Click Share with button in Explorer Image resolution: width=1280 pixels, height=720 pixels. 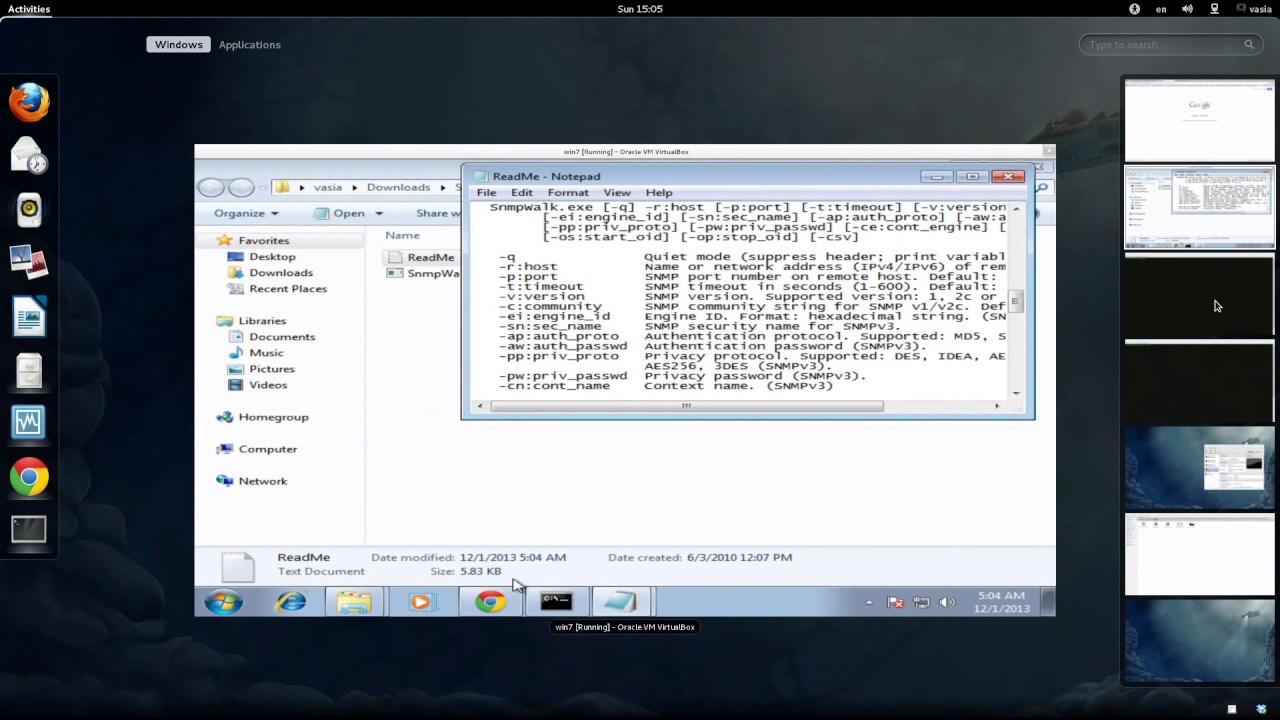(438, 213)
